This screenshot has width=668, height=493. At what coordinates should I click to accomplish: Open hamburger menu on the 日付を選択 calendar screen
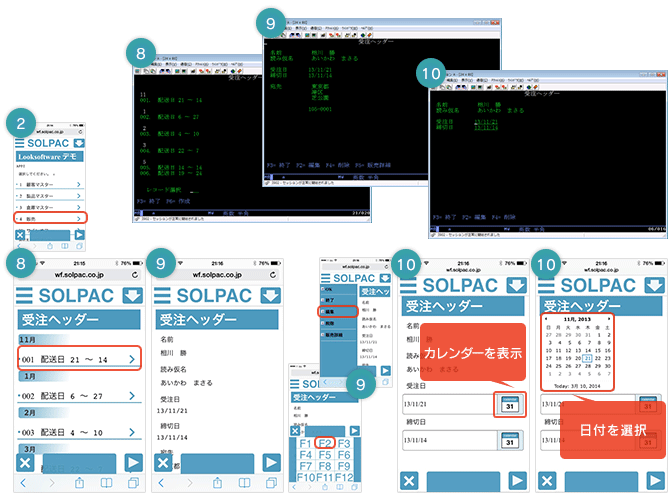(x=546, y=285)
